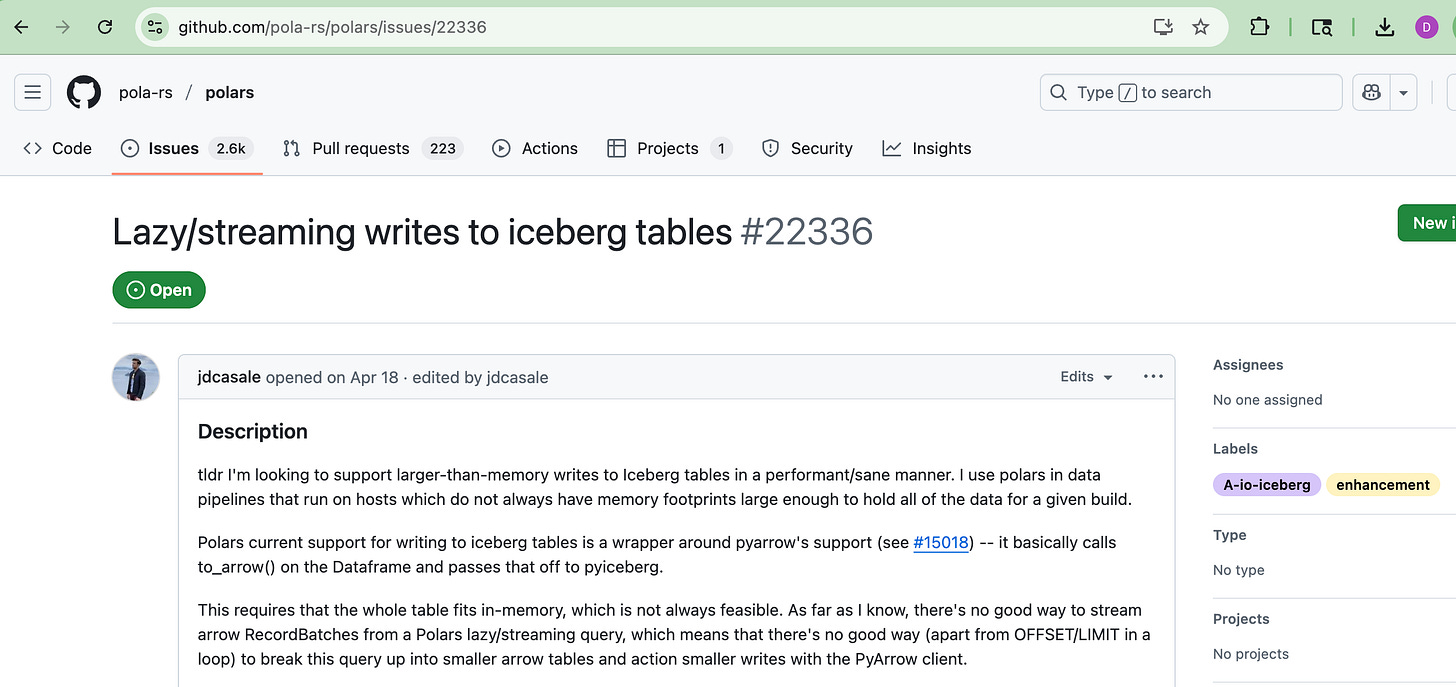Open the Projects tab

[x=667, y=148]
